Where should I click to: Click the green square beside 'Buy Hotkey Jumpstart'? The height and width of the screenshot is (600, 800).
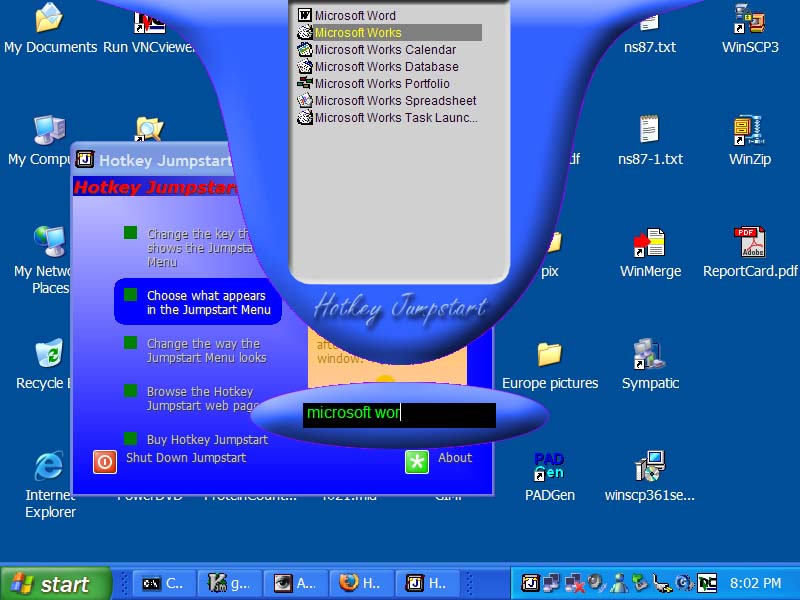pos(130,438)
